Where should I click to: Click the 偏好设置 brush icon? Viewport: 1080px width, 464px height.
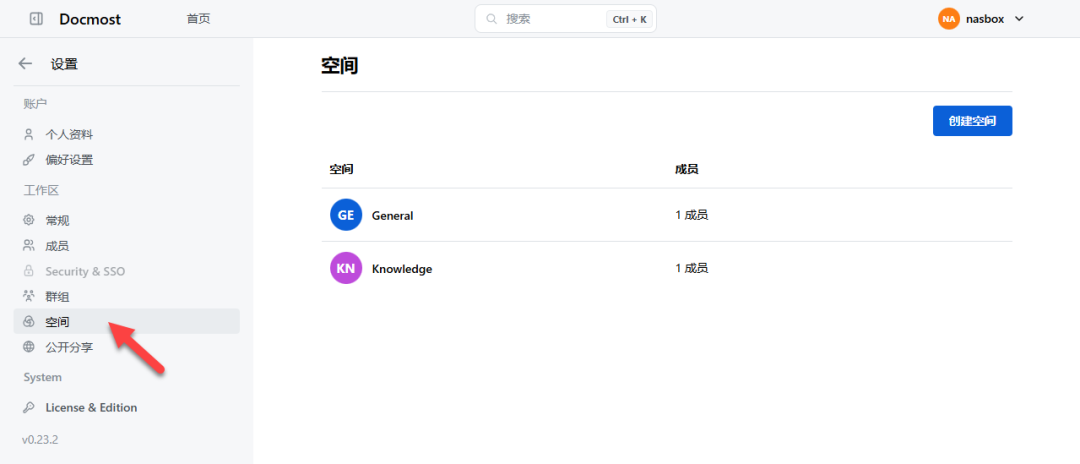pyautogui.click(x=29, y=160)
